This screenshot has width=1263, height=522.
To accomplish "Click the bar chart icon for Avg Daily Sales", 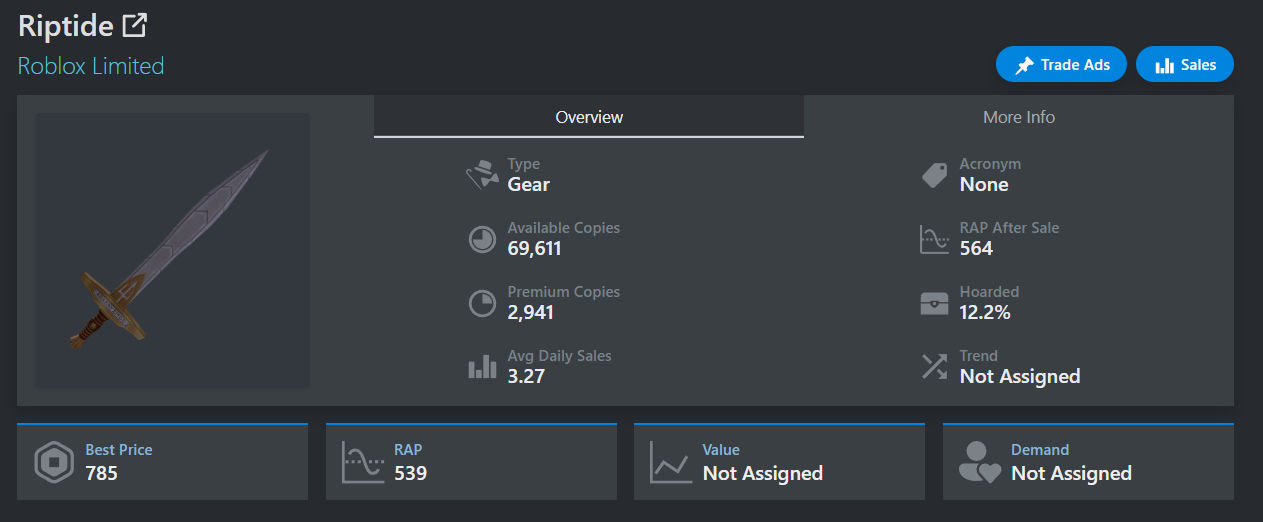I will [482, 367].
